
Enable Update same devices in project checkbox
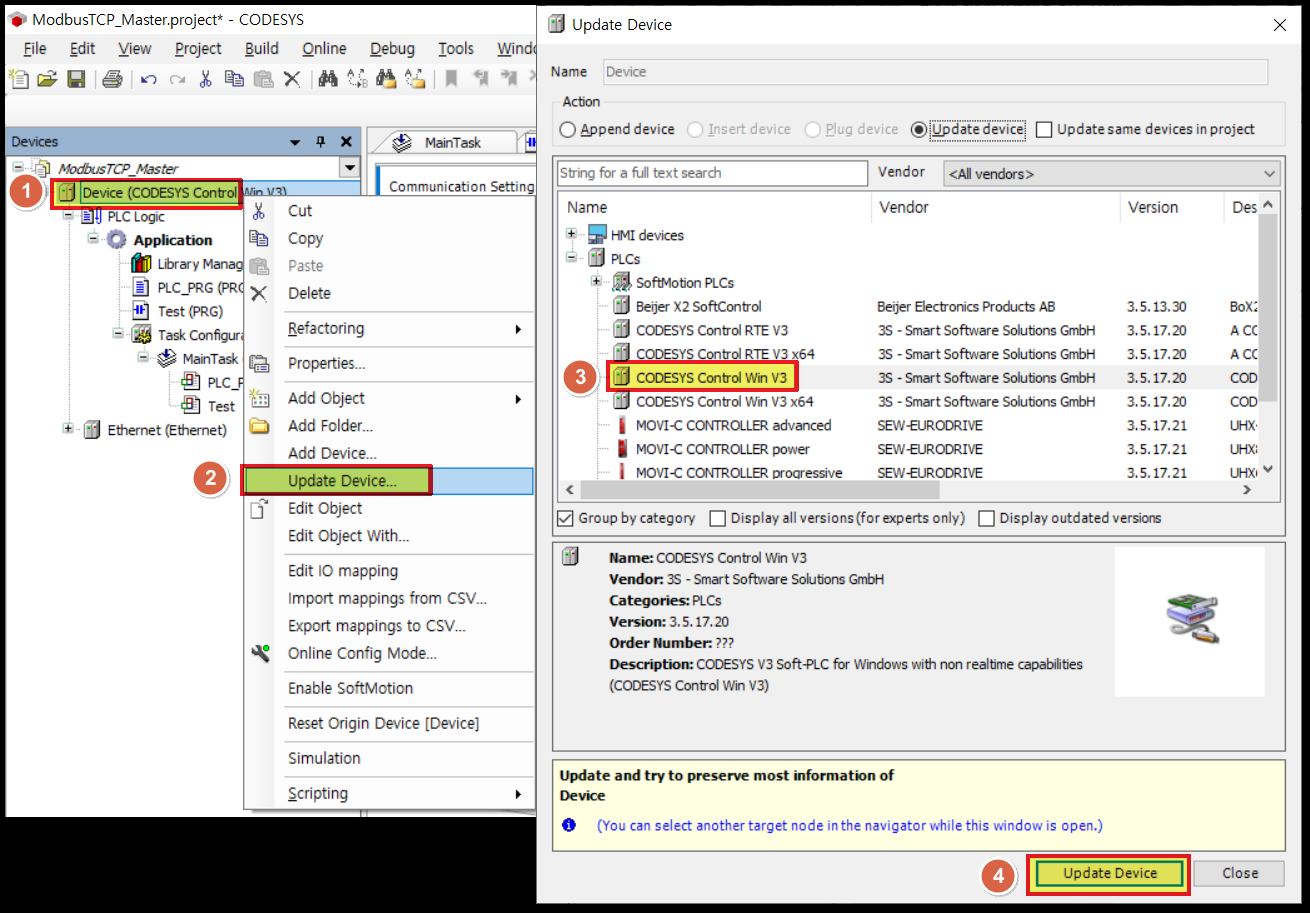click(1044, 129)
